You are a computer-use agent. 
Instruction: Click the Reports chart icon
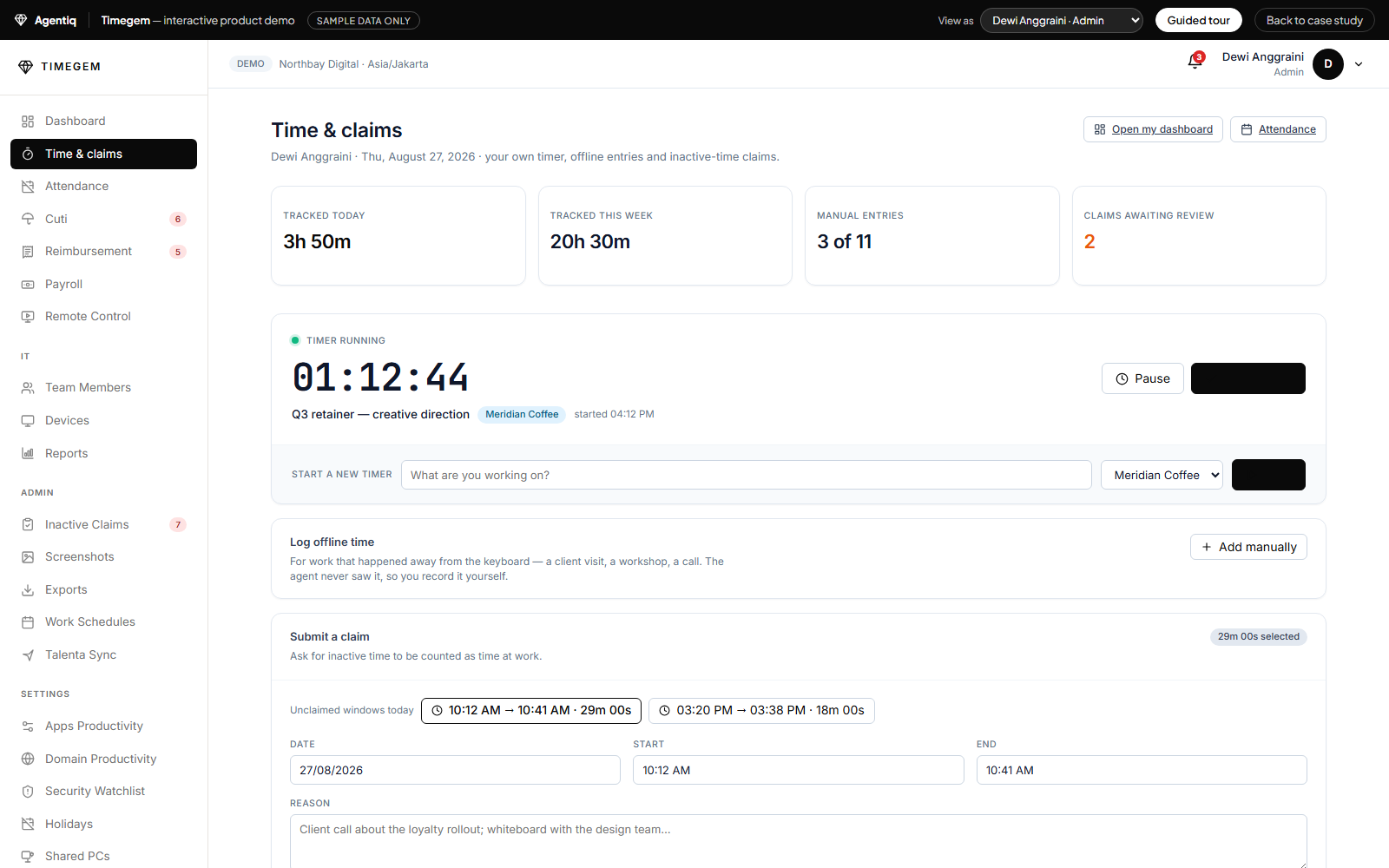[x=28, y=453]
